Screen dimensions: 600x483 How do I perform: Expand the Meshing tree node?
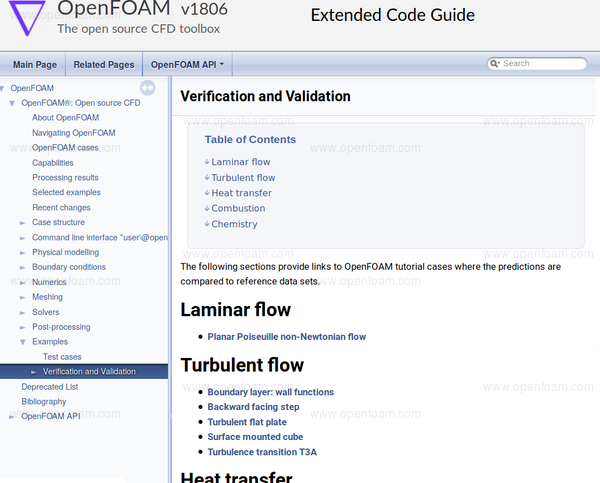23,297
